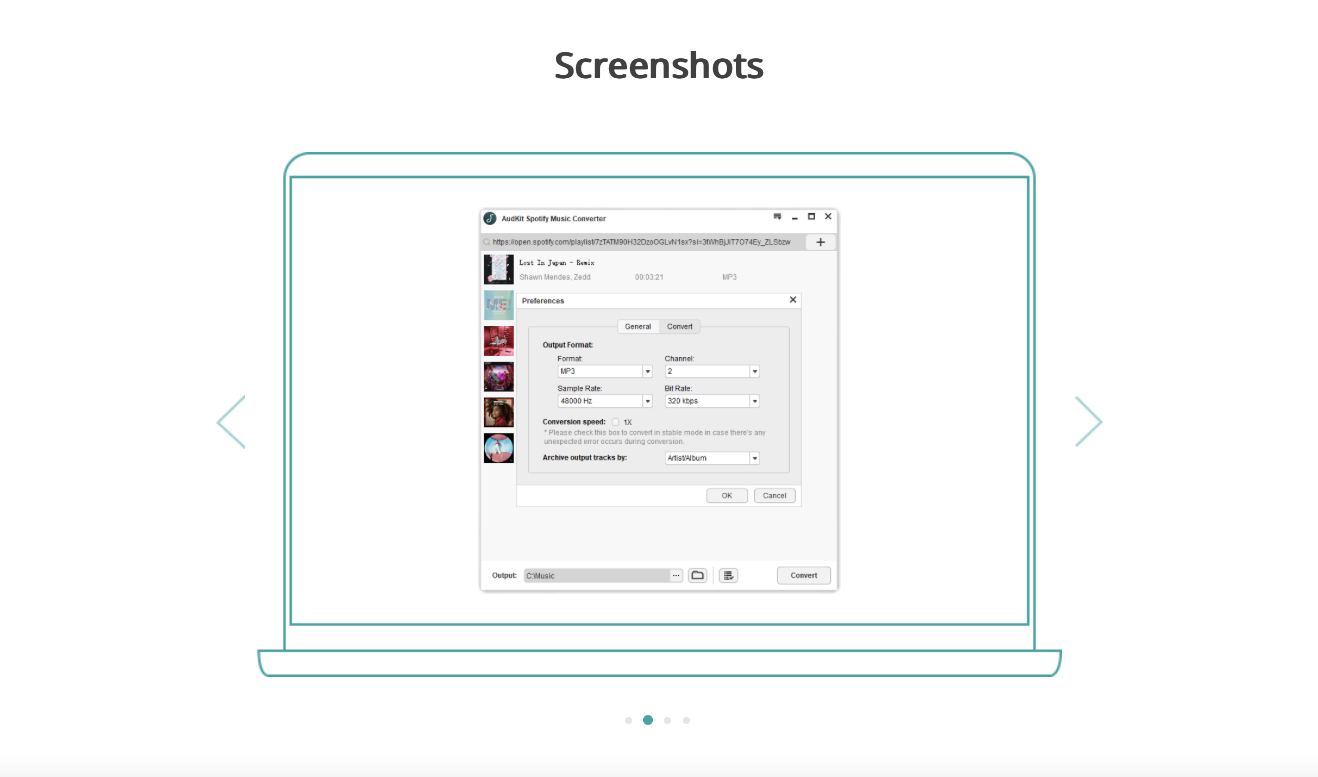
Task: Open the Channel dropdown showing 2
Action: [712, 371]
